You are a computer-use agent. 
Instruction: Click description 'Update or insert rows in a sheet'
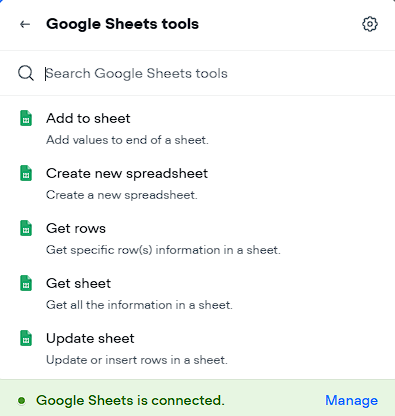[x=137, y=360]
